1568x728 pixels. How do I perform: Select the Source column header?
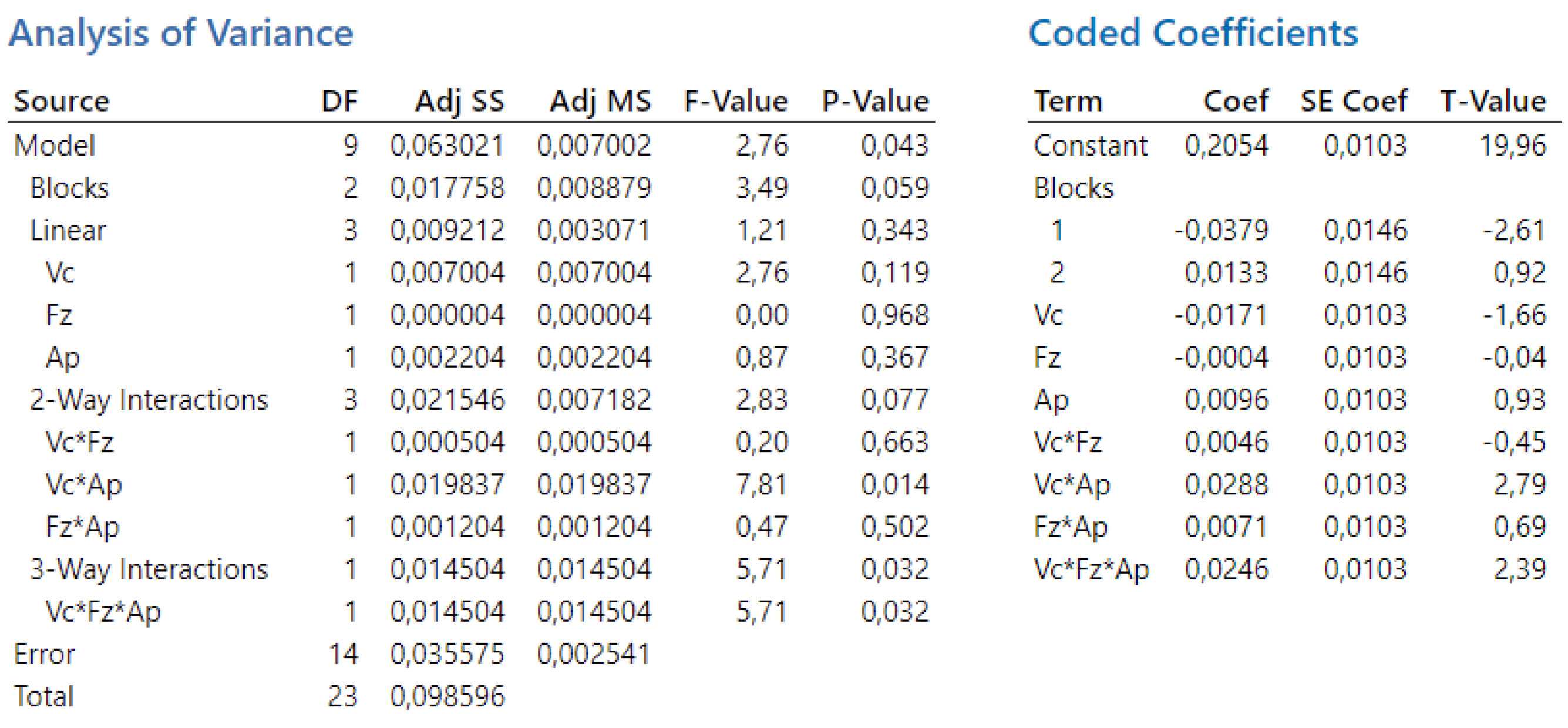point(62,101)
